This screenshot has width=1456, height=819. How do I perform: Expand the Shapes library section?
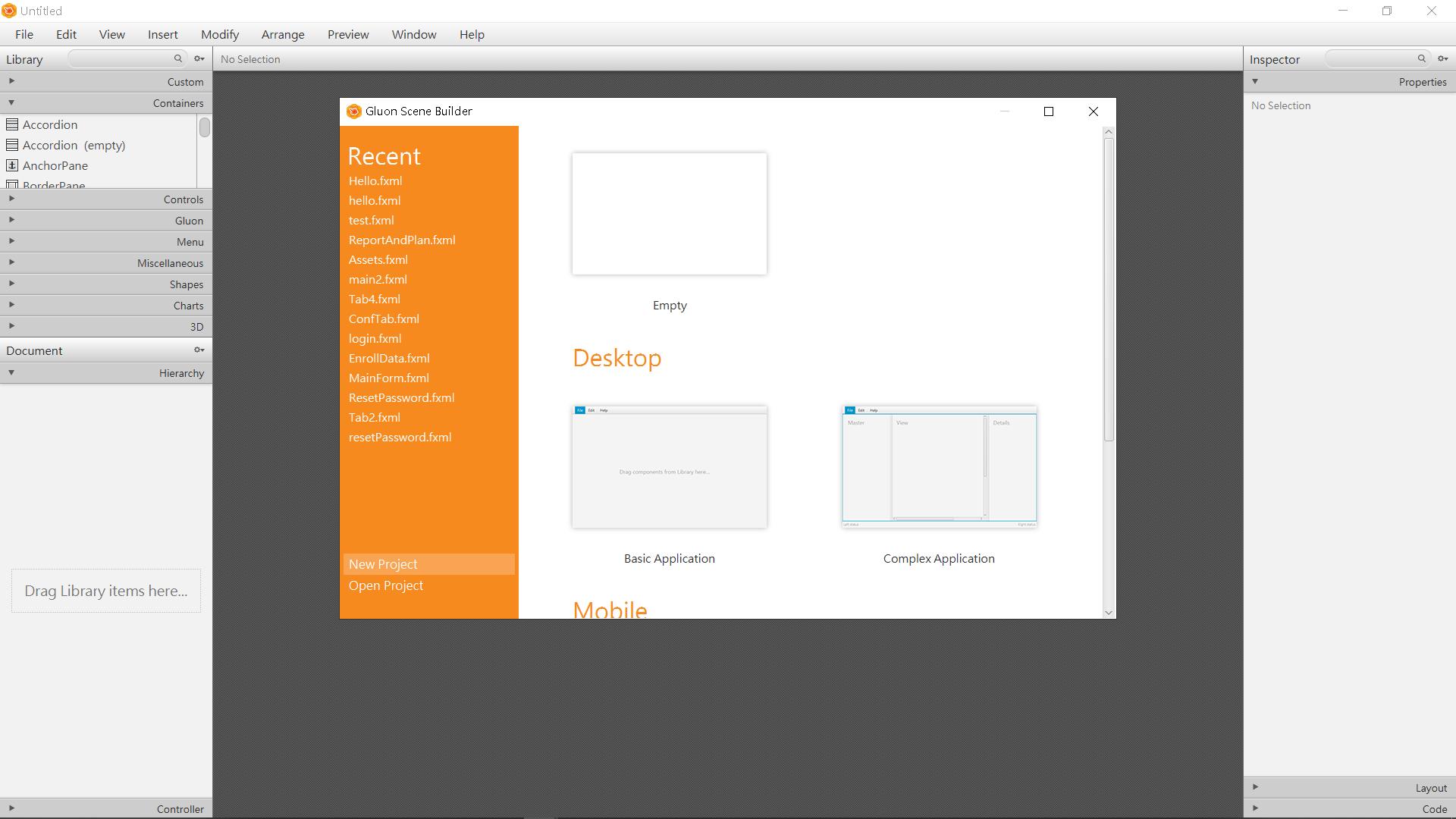(x=11, y=284)
